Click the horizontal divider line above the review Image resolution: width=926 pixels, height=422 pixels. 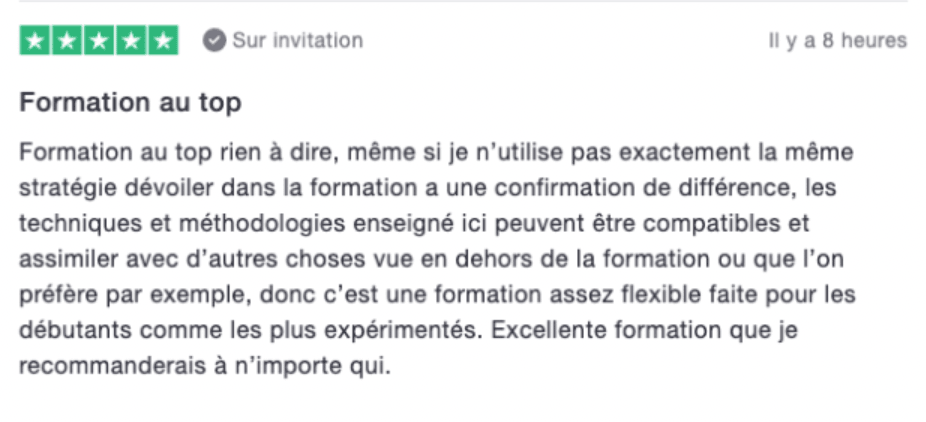(463, 1)
